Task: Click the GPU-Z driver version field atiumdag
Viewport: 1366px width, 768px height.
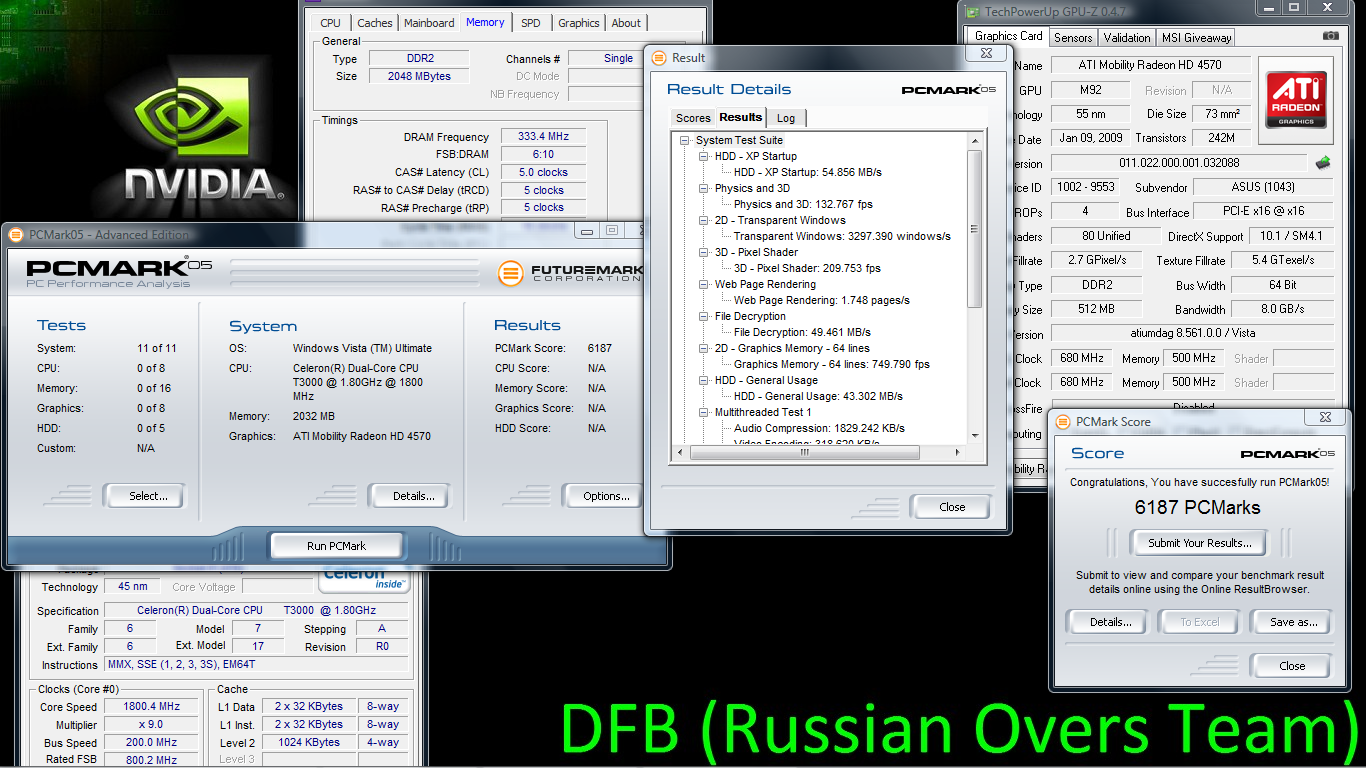Action: coord(1192,333)
